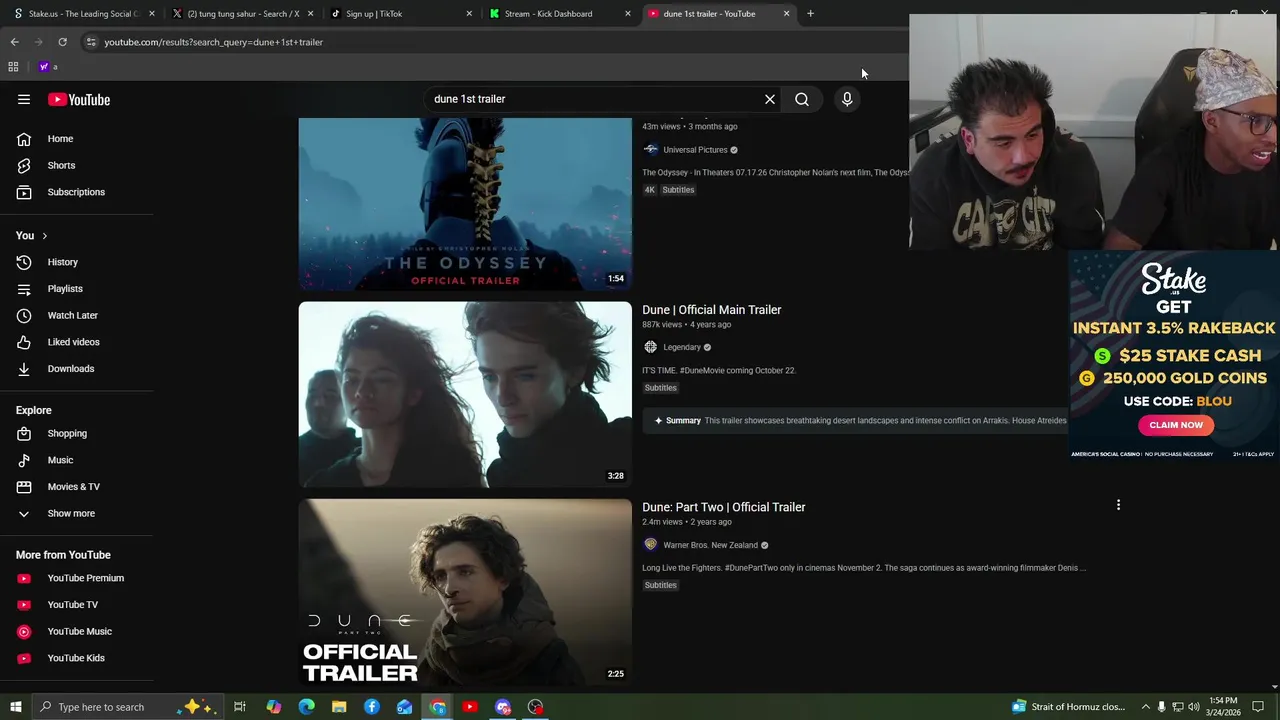Click the Universal Pictures channel avatar
The height and width of the screenshot is (720, 1280).
(x=650, y=150)
